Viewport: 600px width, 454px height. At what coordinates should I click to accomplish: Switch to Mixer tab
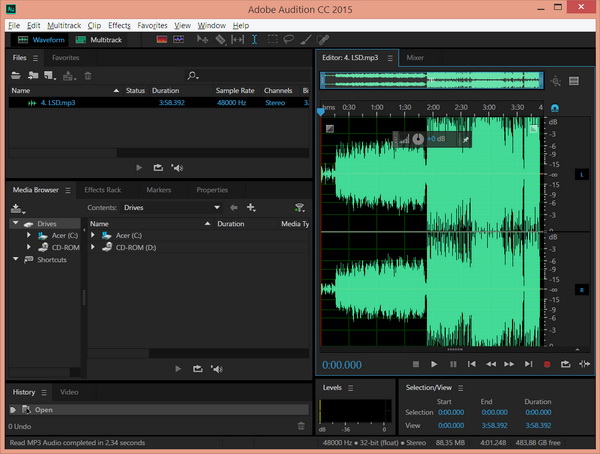click(415, 58)
